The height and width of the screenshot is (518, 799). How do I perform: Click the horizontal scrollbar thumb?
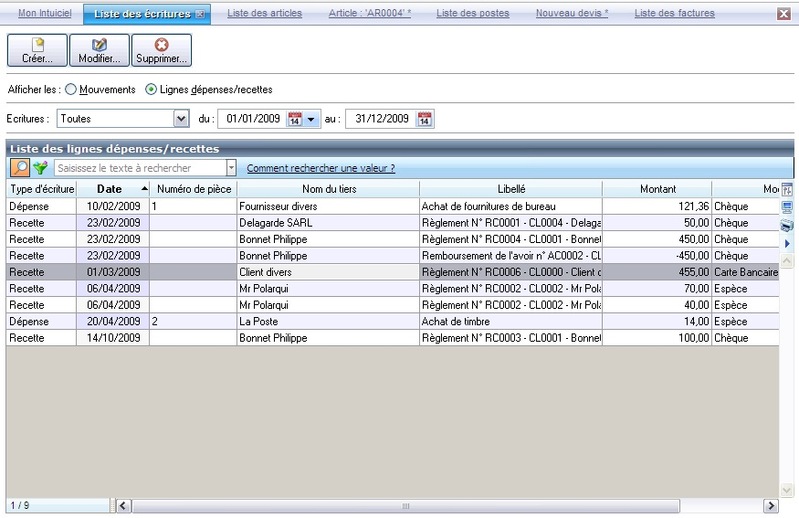coord(406,506)
